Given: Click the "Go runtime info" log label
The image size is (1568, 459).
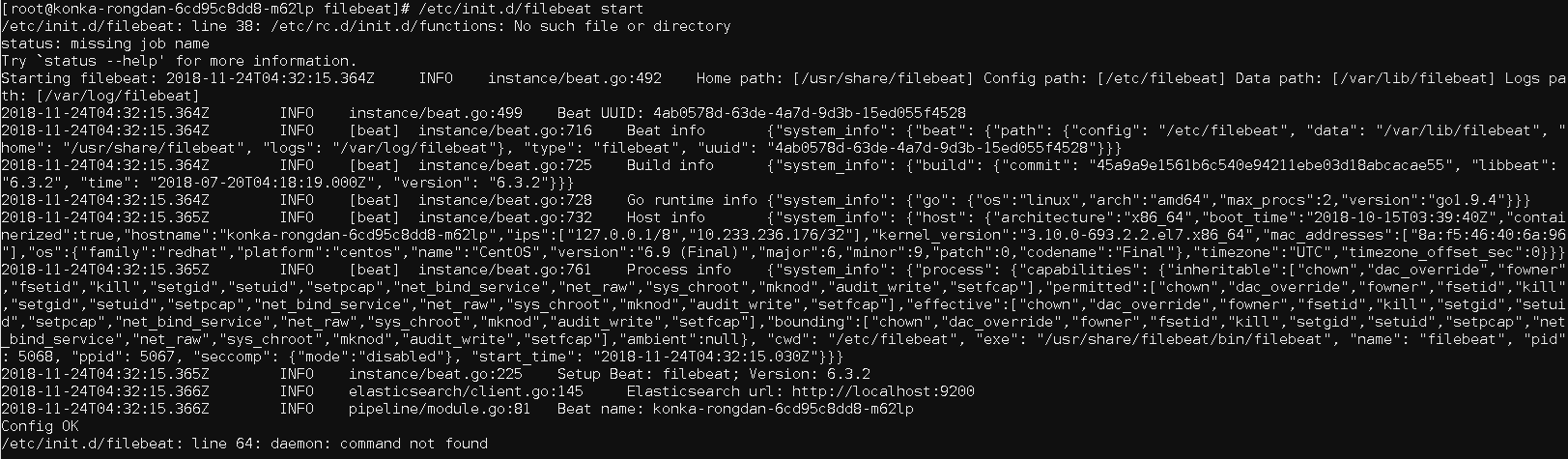Looking at the screenshot, I should [x=691, y=200].
